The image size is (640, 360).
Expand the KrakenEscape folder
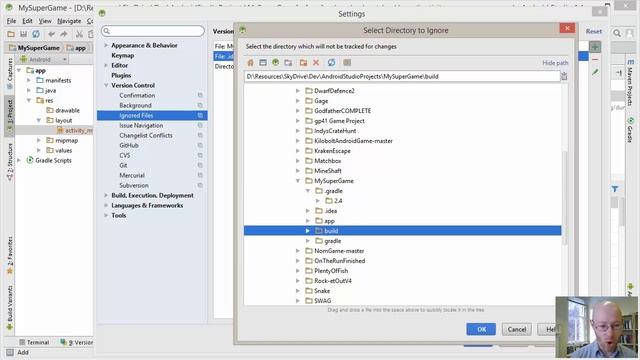point(298,151)
